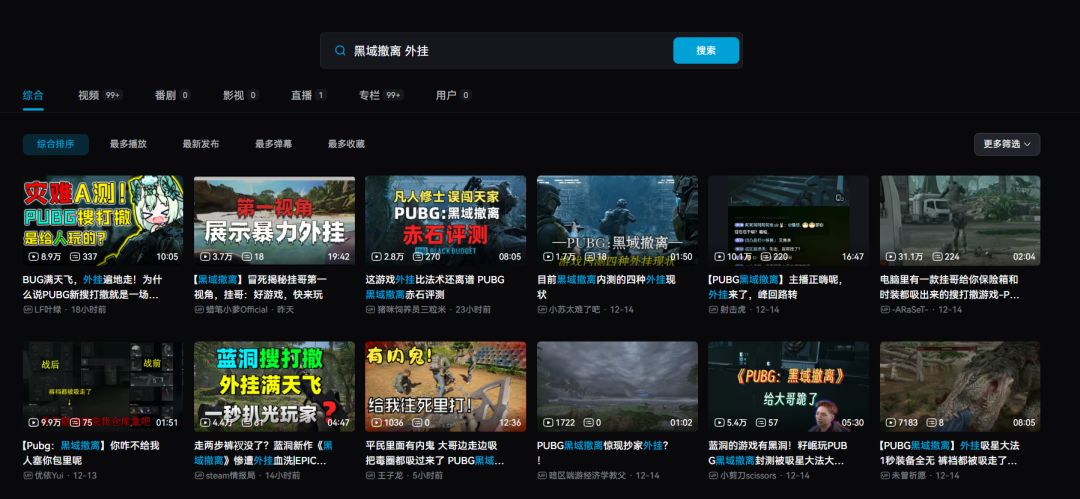Open title 冒死揭秘挂哥第一视角

pyautogui.click(x=261, y=287)
